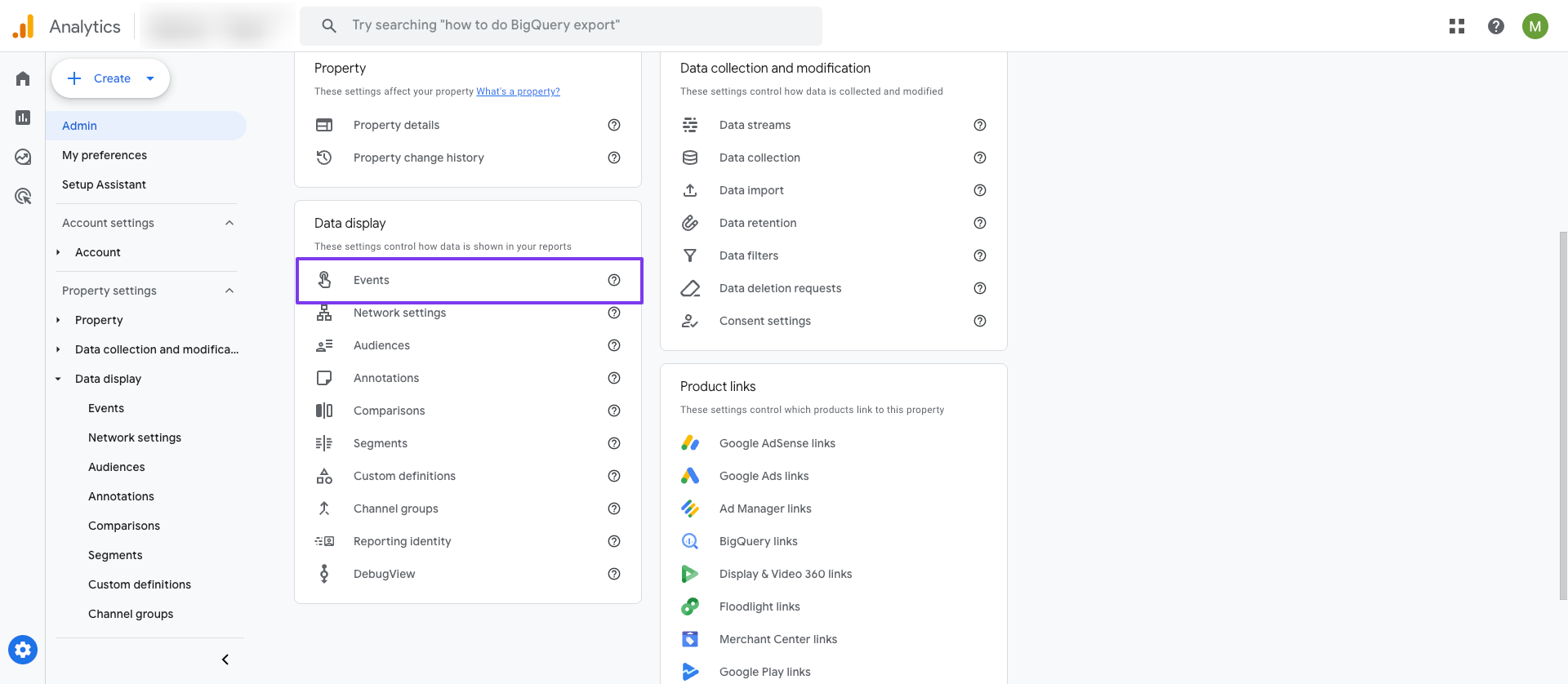
Task: Click the Admin gear icon
Action: pyautogui.click(x=23, y=650)
